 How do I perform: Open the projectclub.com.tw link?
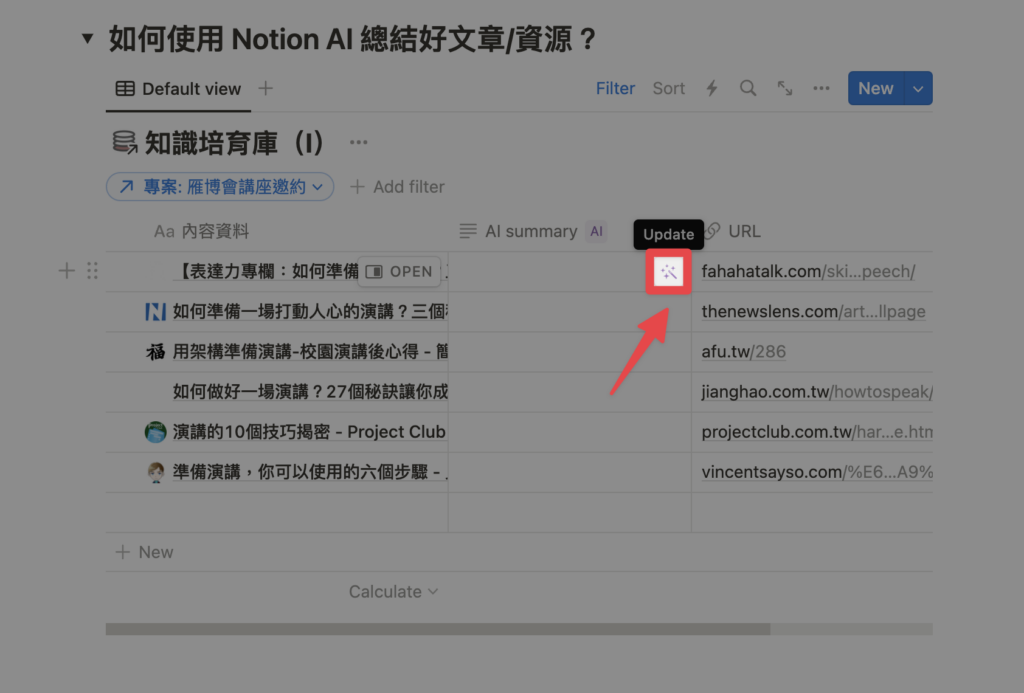[x=816, y=432]
